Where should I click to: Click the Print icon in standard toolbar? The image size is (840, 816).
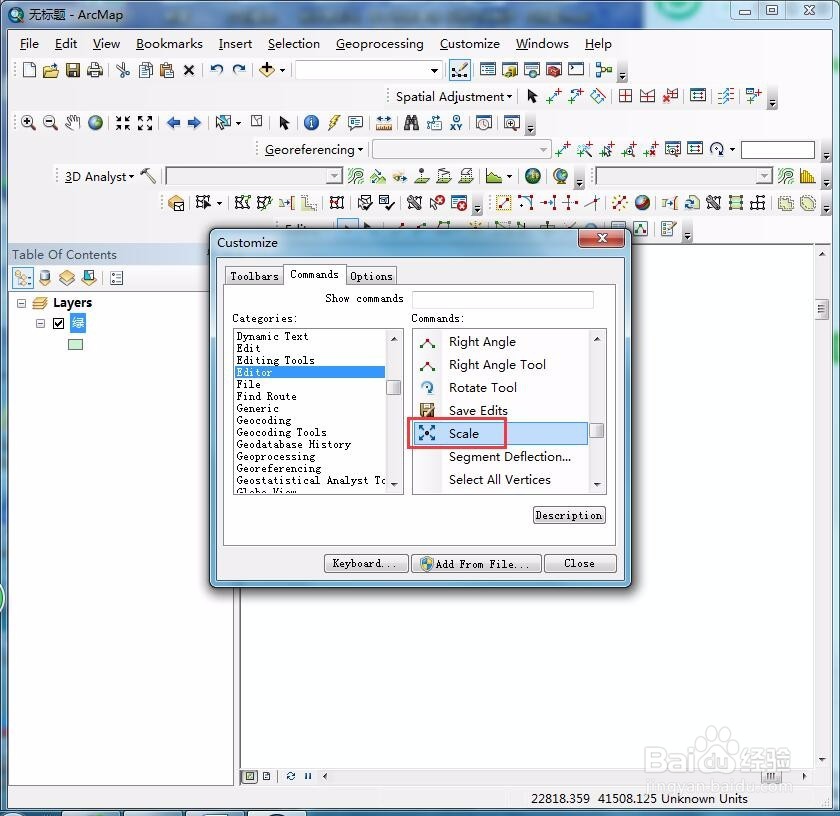[95, 70]
